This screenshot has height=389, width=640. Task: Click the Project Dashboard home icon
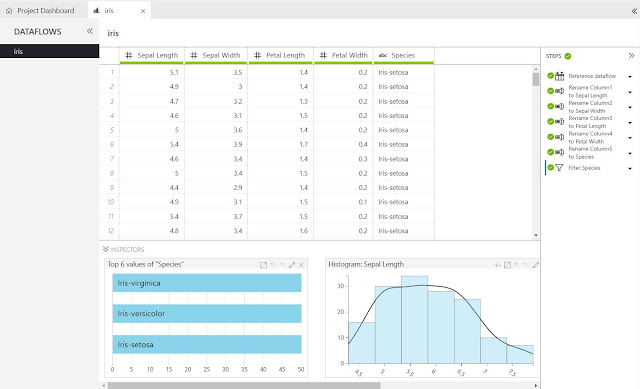coord(9,11)
